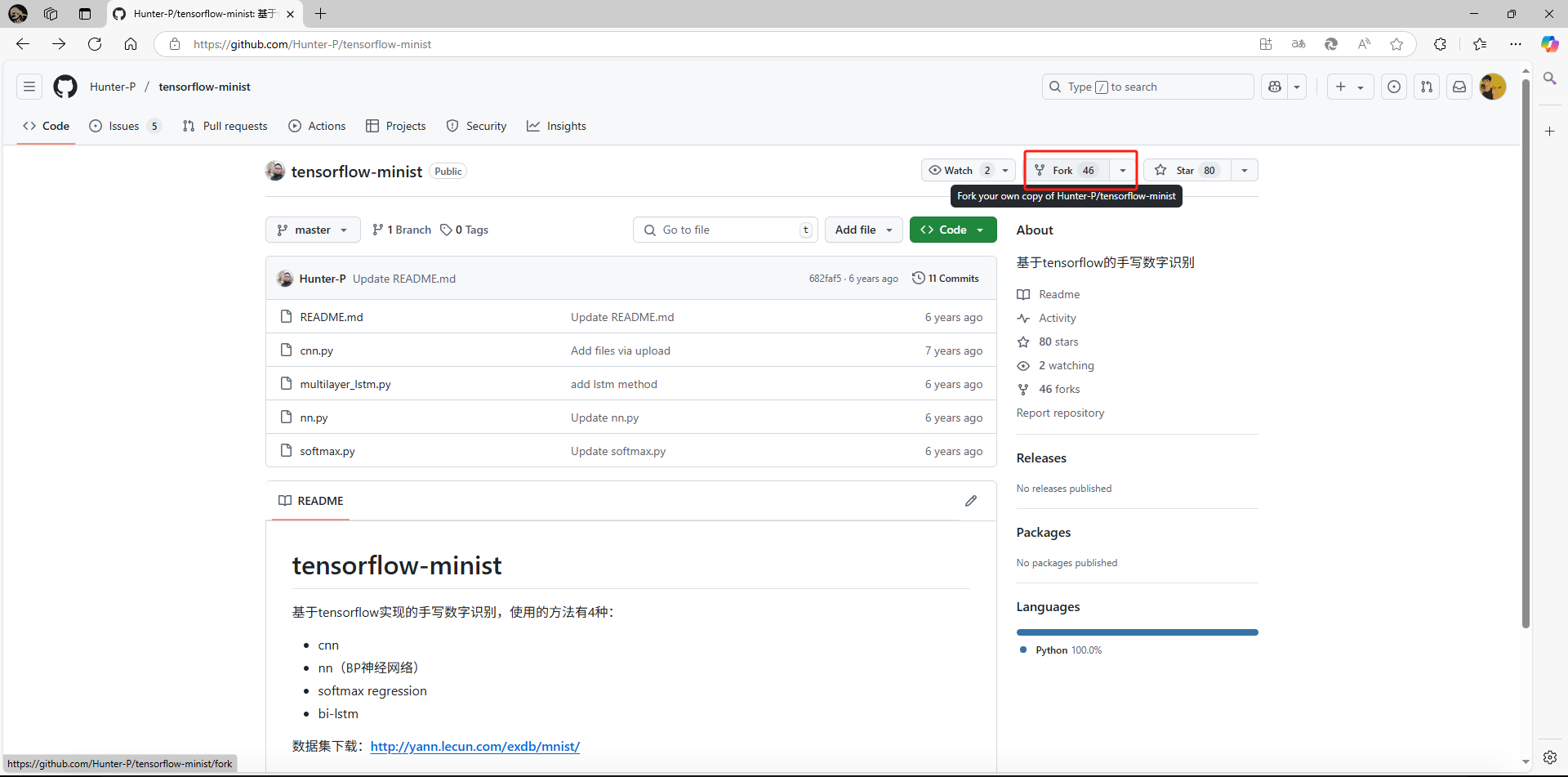
Task: Open the pull requests icon in the header
Action: (x=1427, y=87)
